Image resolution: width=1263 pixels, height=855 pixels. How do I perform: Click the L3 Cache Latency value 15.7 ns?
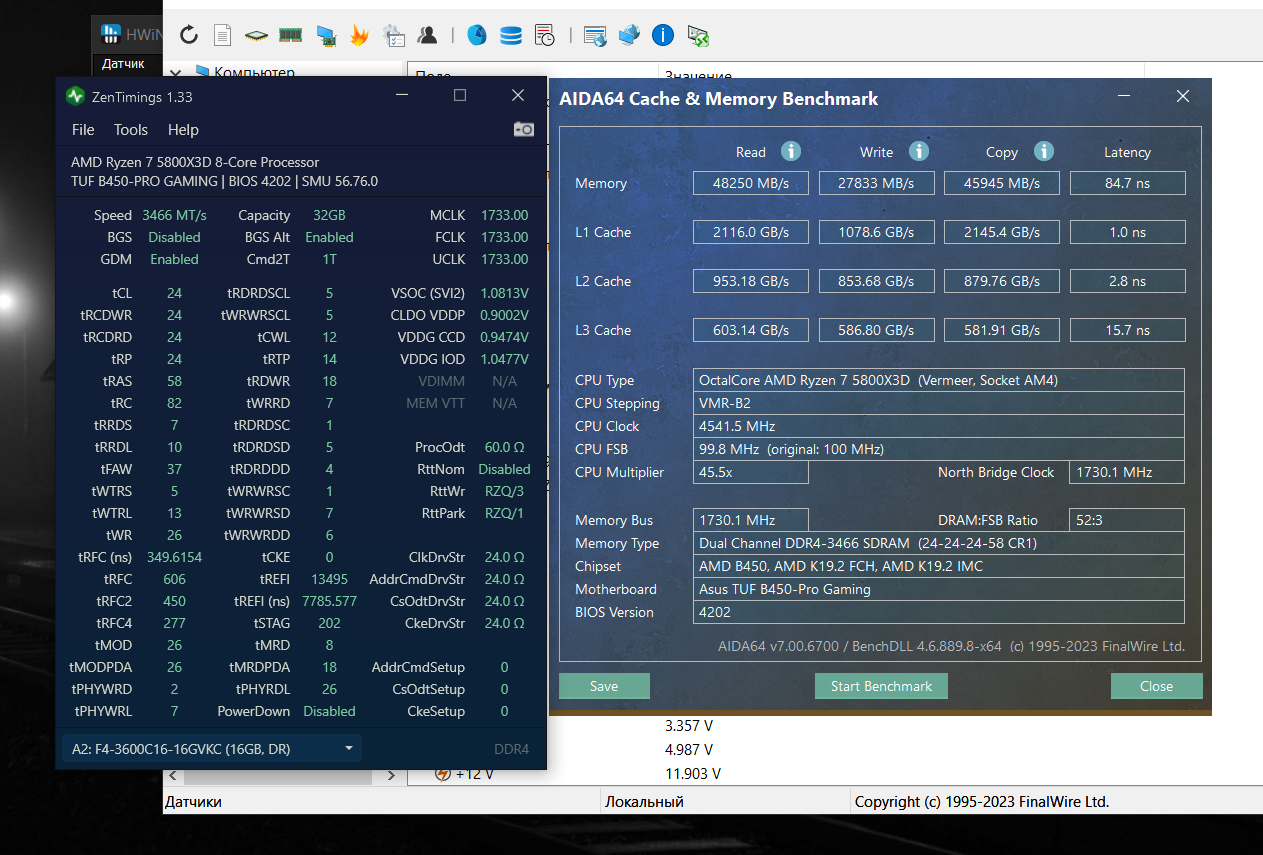[1127, 330]
